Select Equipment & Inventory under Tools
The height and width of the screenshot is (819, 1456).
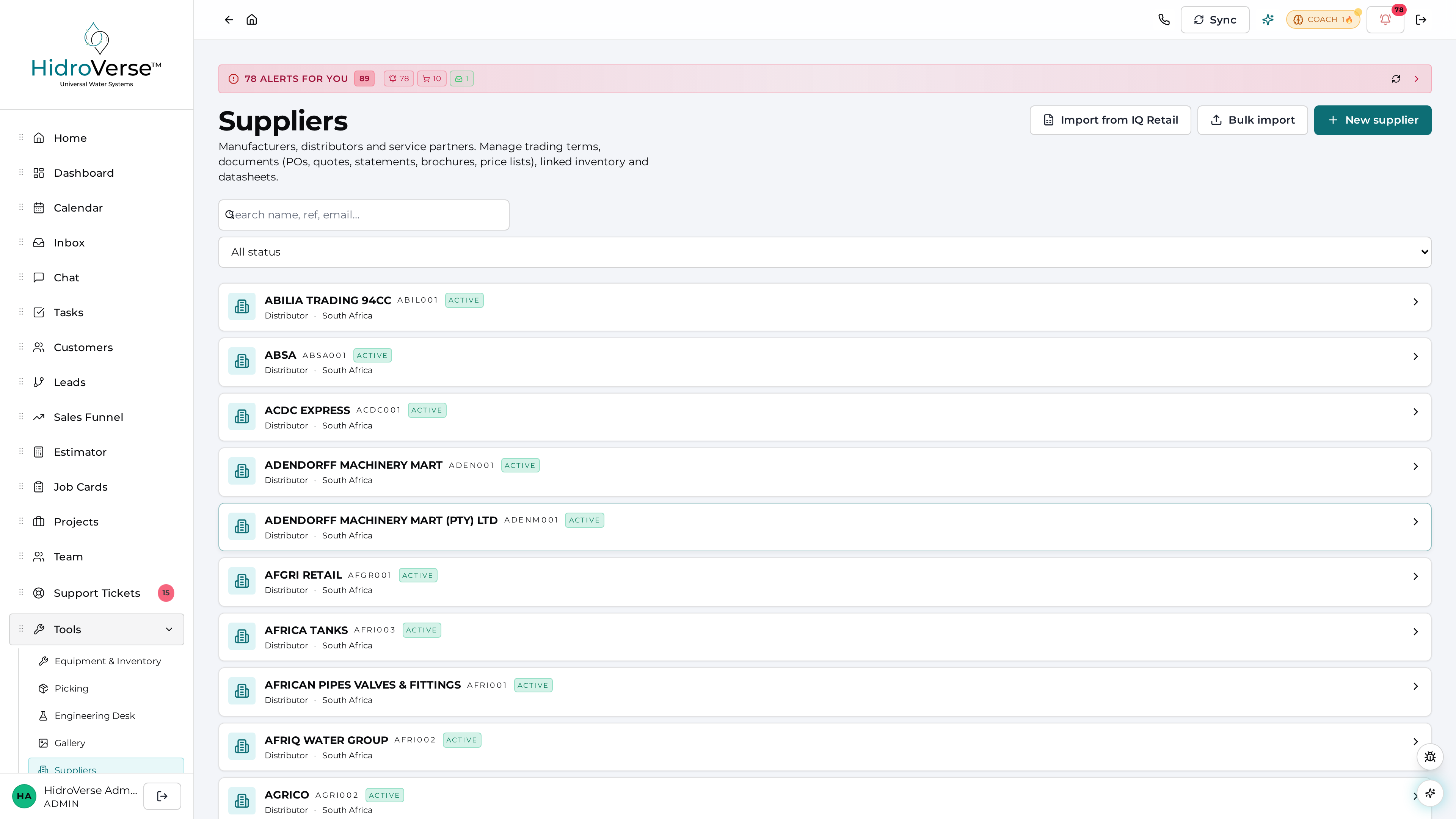point(106,661)
